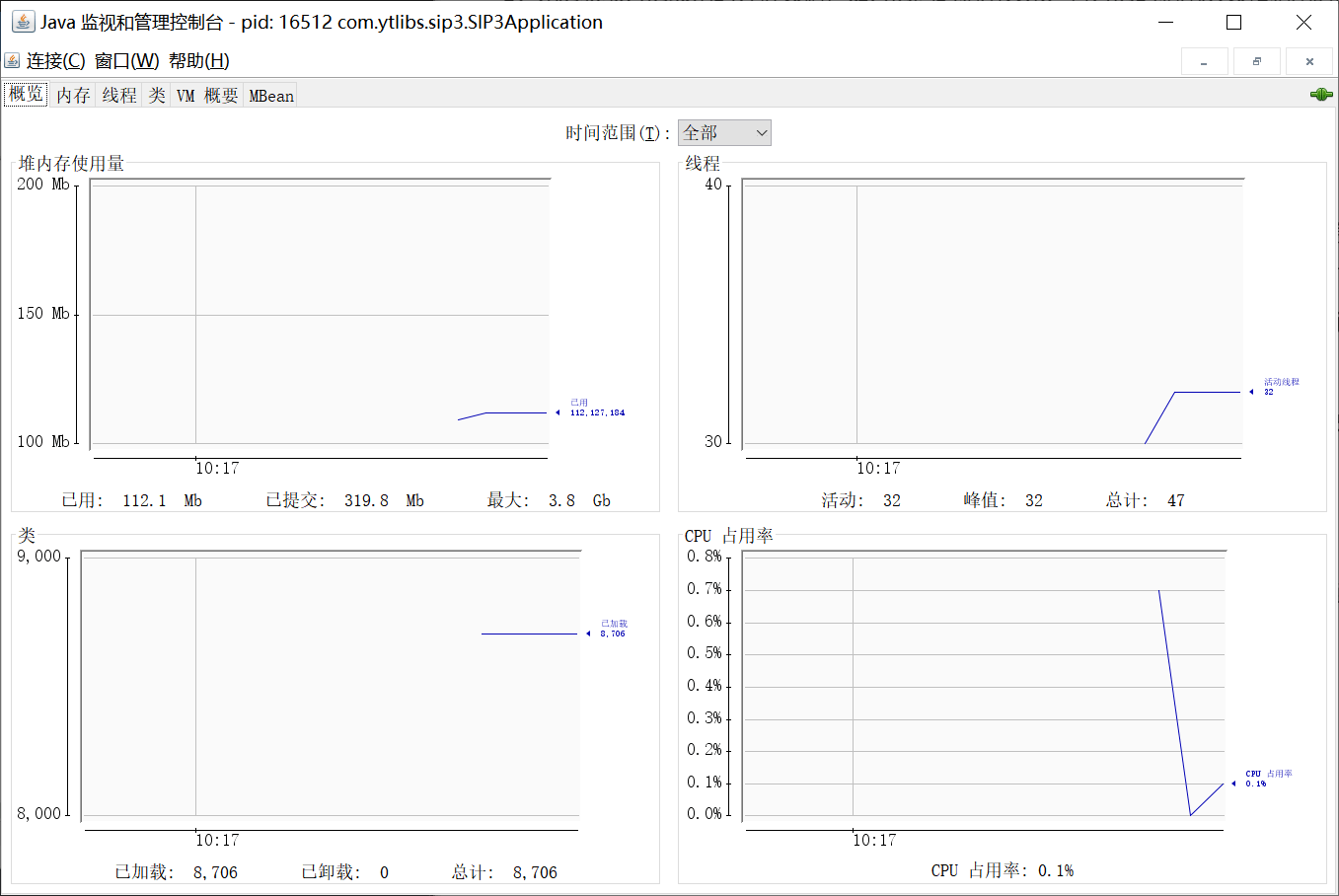The width and height of the screenshot is (1339, 896).
Task: Click the 100 Mb axis label
Action: (43, 441)
